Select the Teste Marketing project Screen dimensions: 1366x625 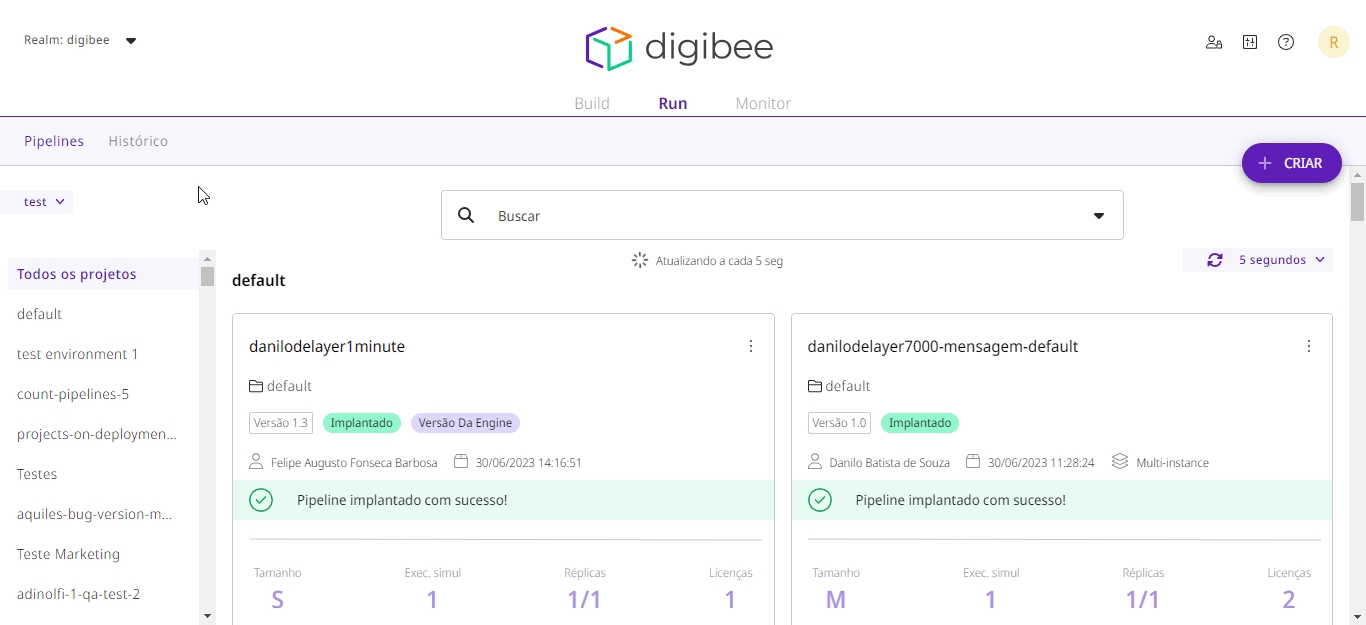tap(68, 554)
